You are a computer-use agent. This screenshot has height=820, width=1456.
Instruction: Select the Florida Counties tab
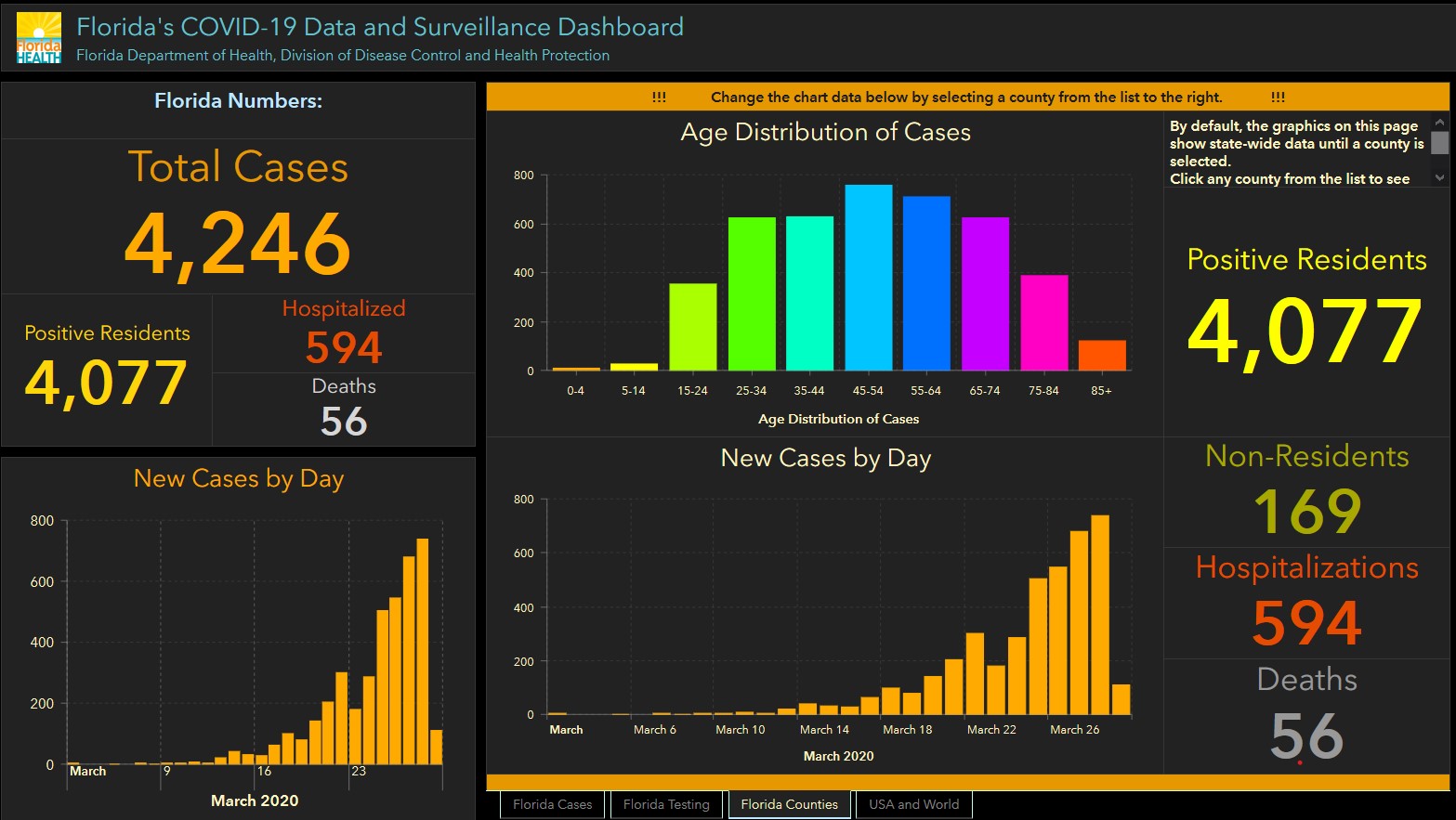(789, 804)
